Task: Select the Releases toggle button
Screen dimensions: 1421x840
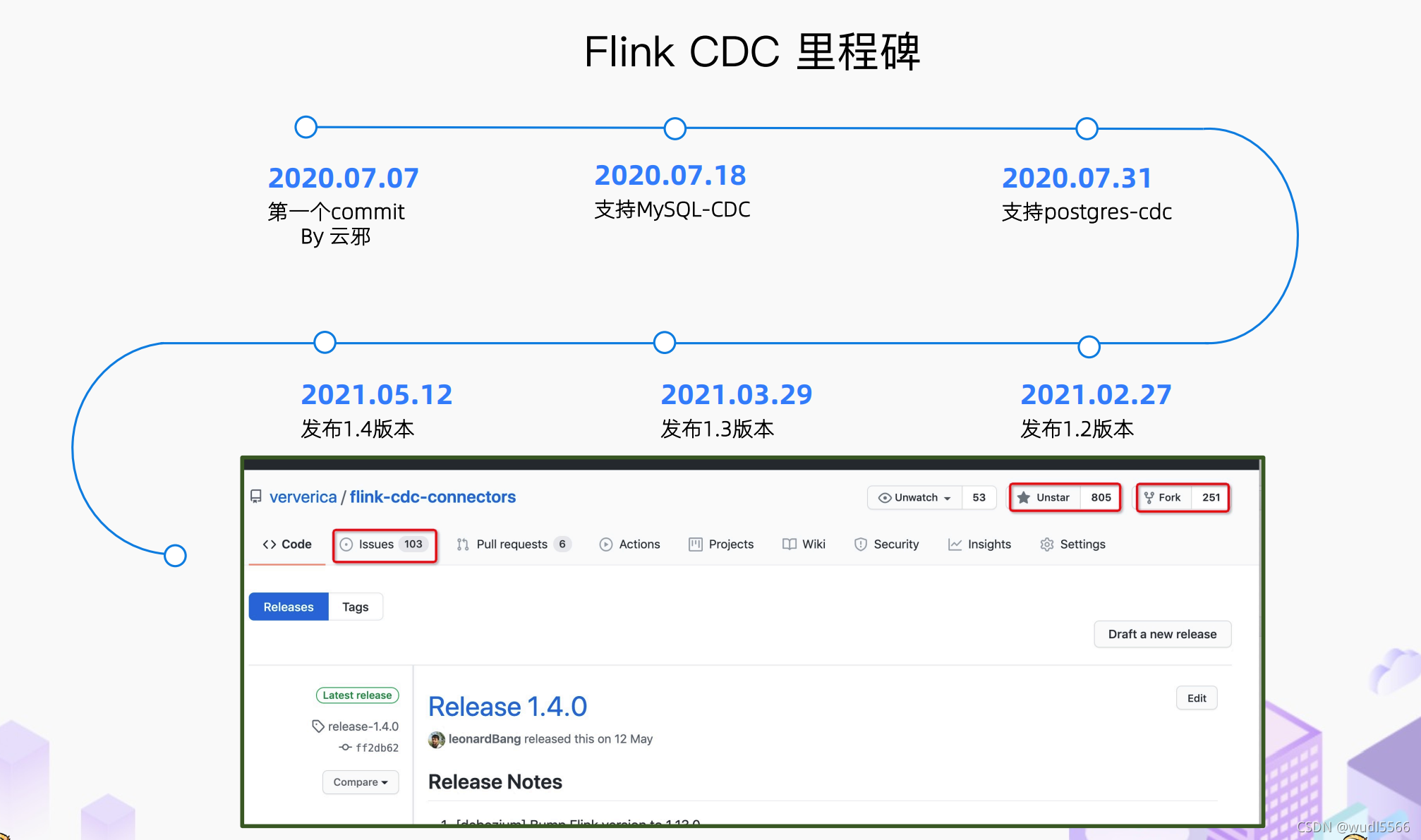Action: [x=289, y=607]
